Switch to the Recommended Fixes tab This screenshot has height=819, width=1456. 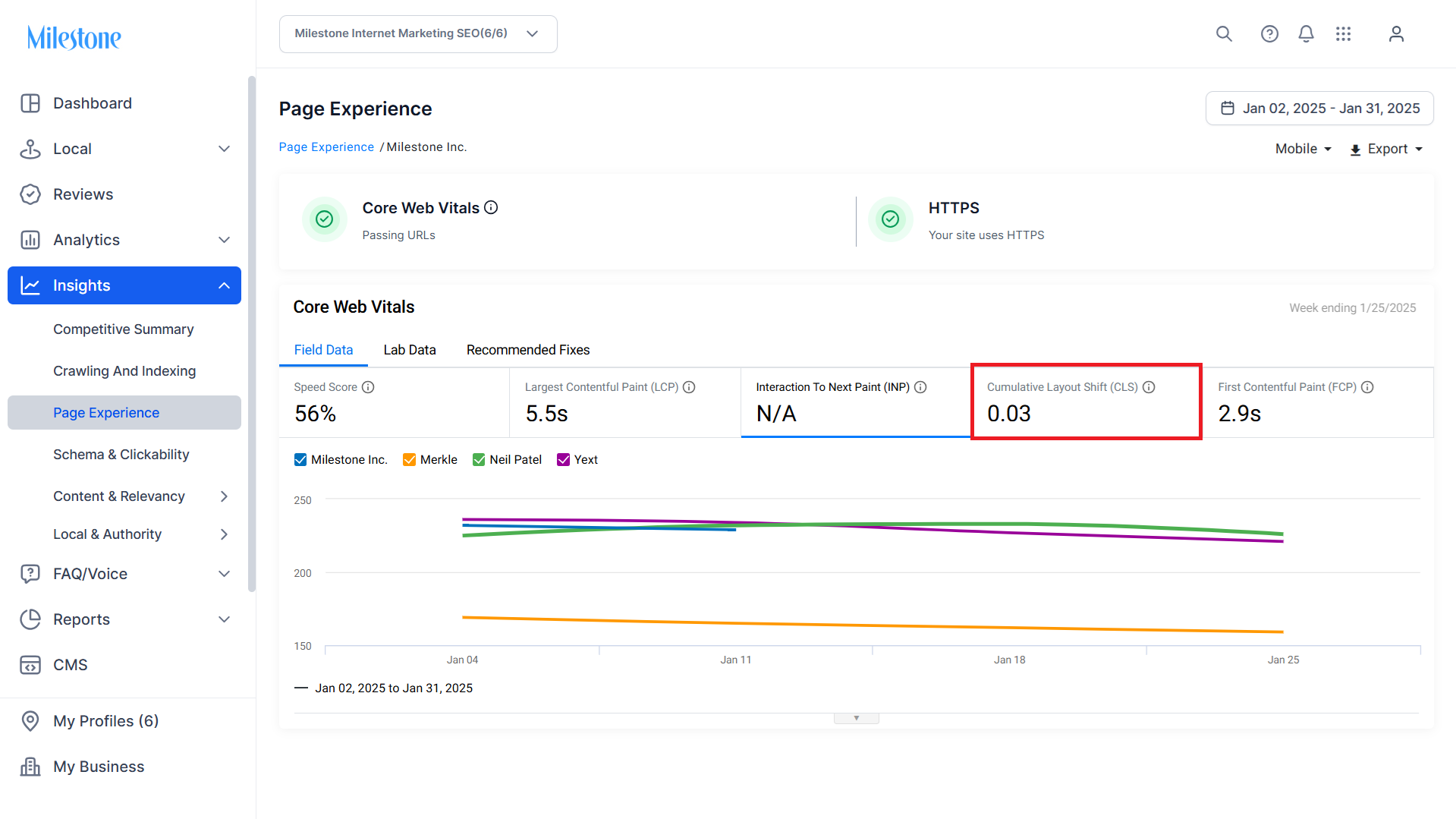(528, 350)
